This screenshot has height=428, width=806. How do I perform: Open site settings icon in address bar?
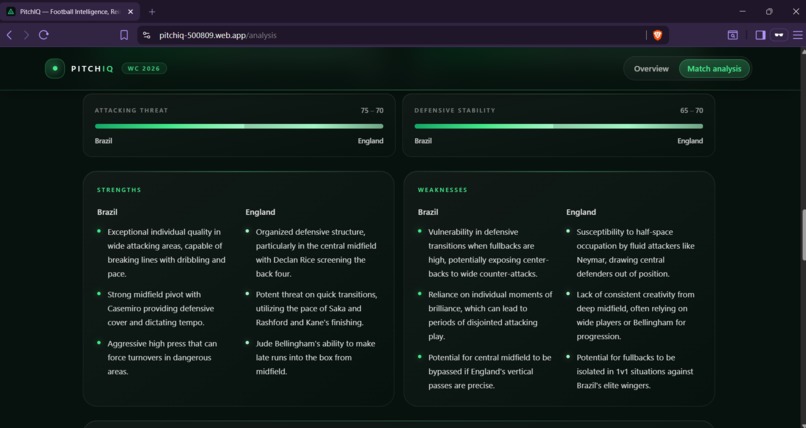pyautogui.click(x=146, y=35)
